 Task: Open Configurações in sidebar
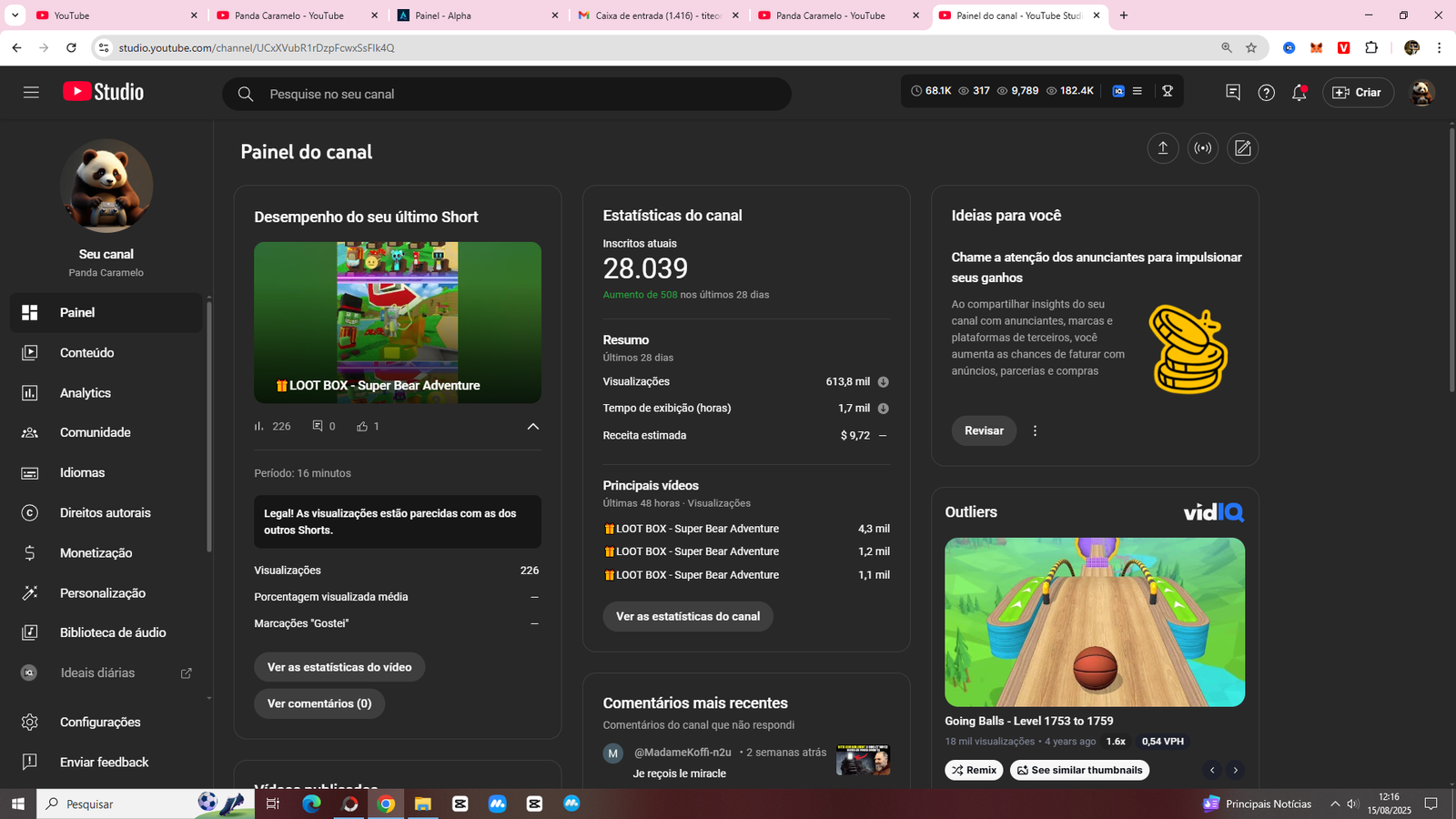(x=106, y=722)
